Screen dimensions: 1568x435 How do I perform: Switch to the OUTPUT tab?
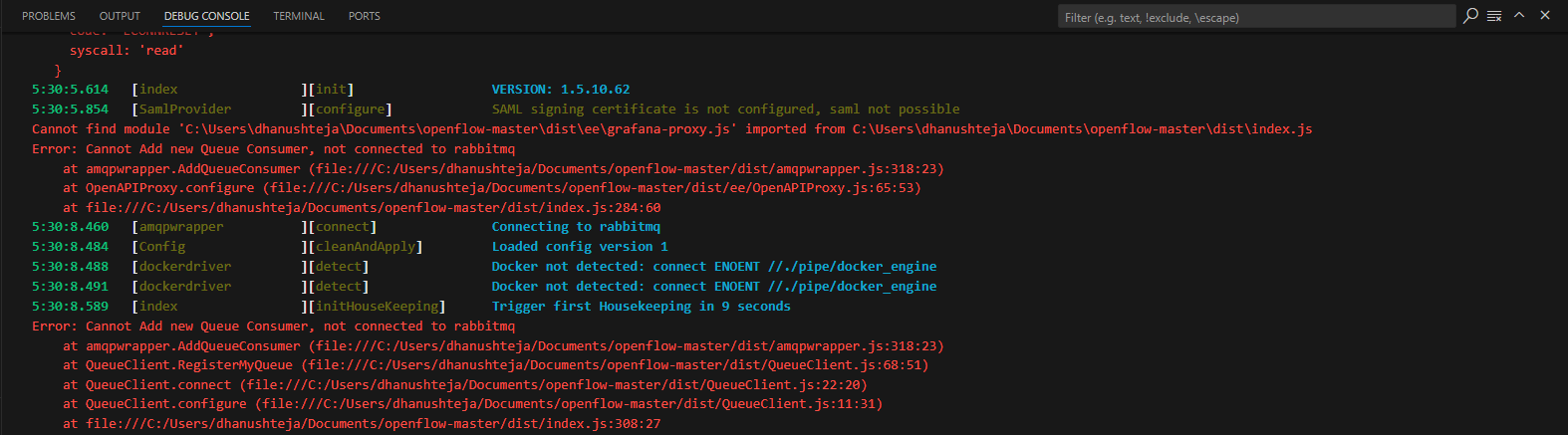coord(120,16)
